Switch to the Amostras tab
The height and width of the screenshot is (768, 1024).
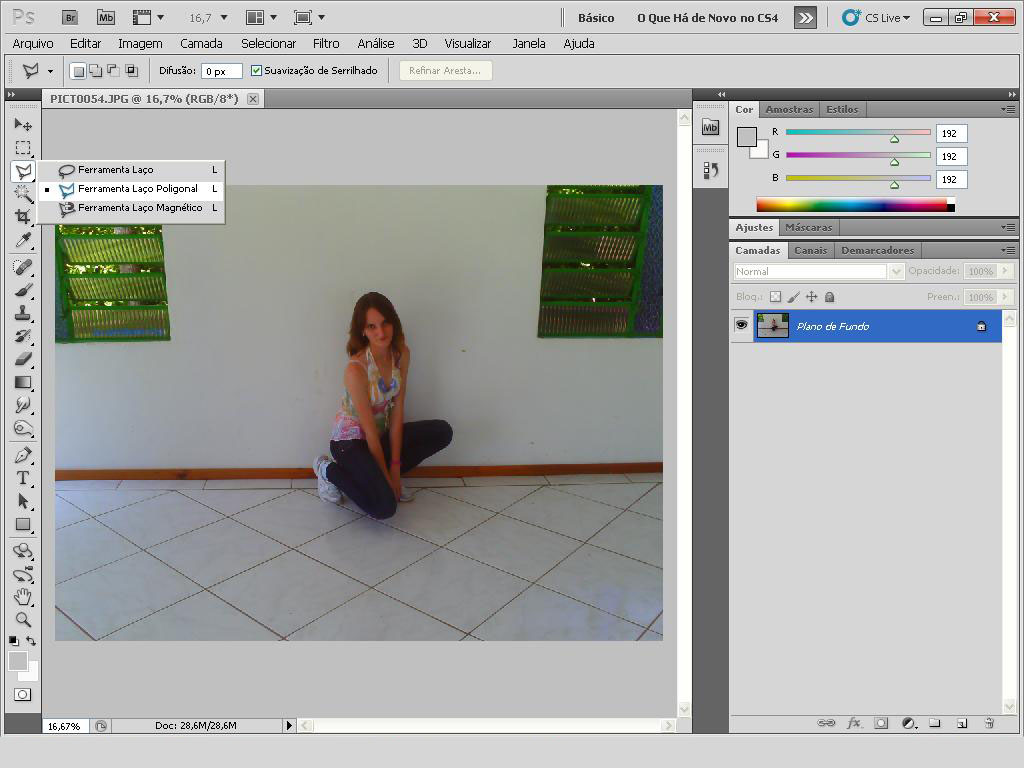click(x=789, y=110)
